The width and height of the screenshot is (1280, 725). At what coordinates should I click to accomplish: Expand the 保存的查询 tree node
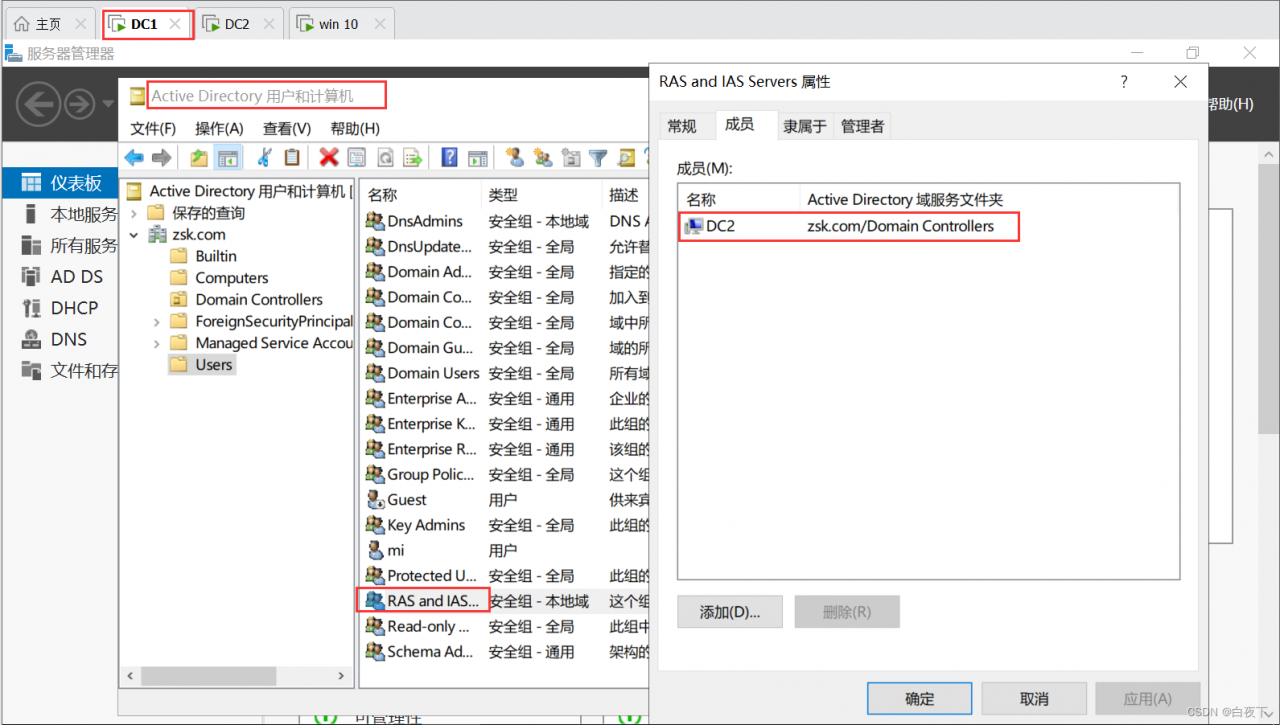135,213
